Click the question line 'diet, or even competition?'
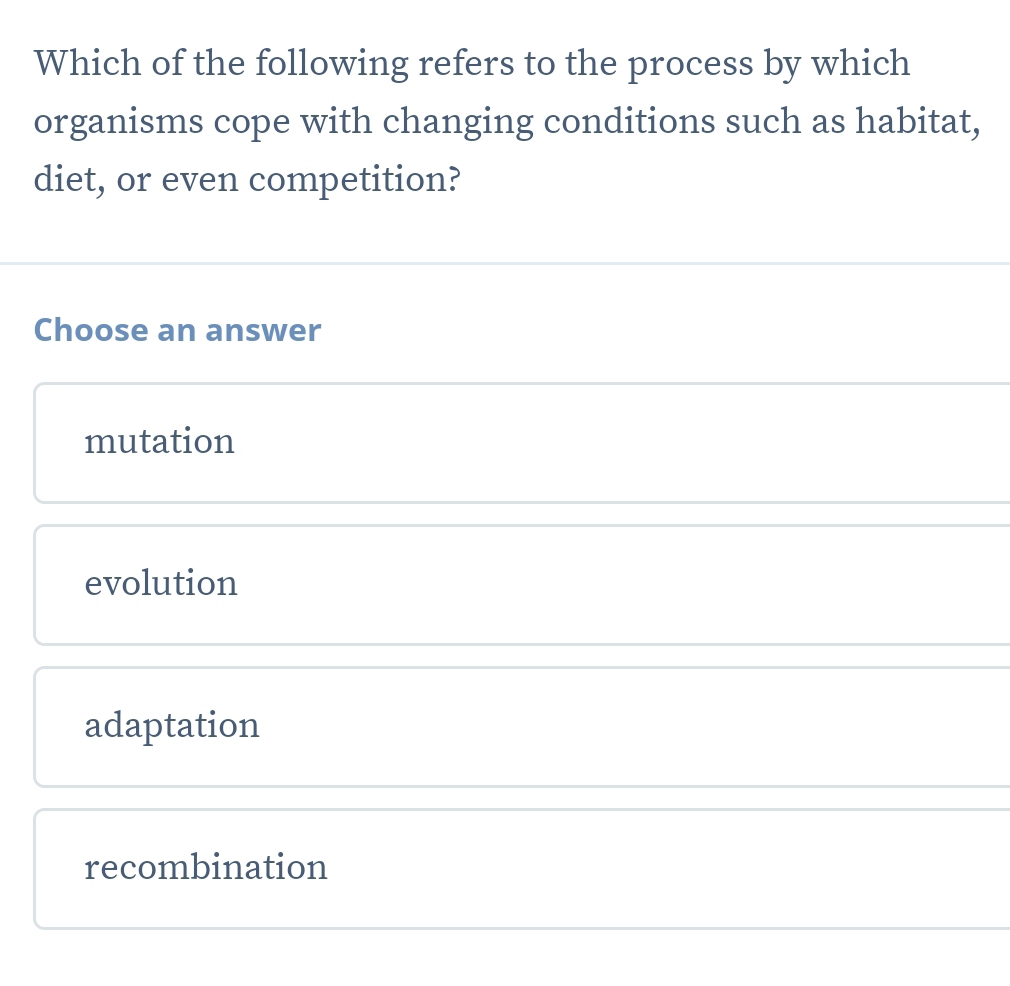The image size is (1010, 986). 247,180
